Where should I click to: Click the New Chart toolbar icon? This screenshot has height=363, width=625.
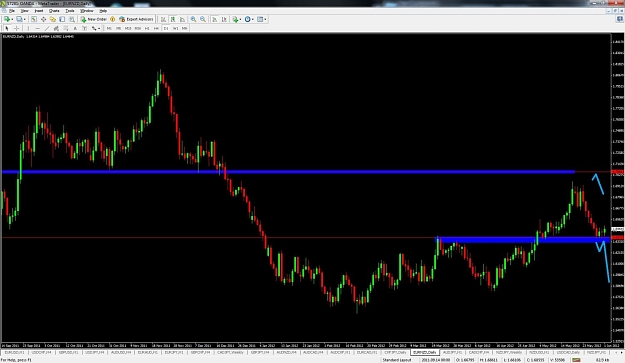(7, 19)
